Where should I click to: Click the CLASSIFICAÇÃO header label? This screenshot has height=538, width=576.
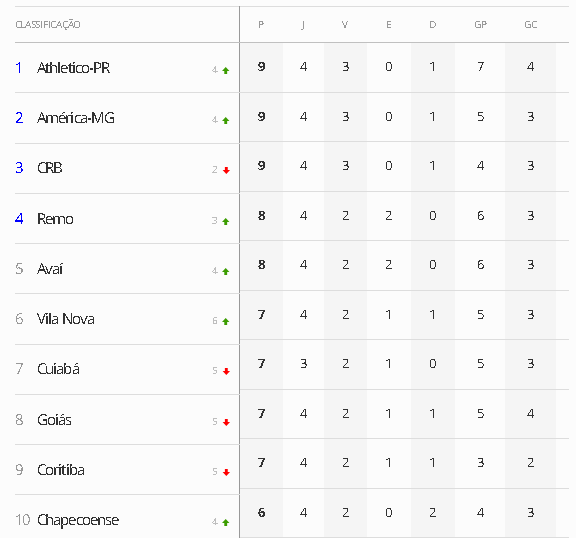coord(48,25)
